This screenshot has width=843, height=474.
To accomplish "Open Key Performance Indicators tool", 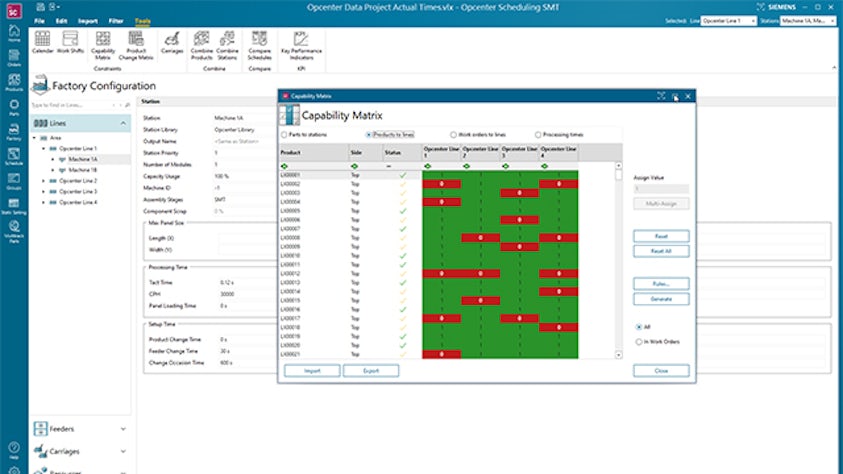I will tap(302, 45).
